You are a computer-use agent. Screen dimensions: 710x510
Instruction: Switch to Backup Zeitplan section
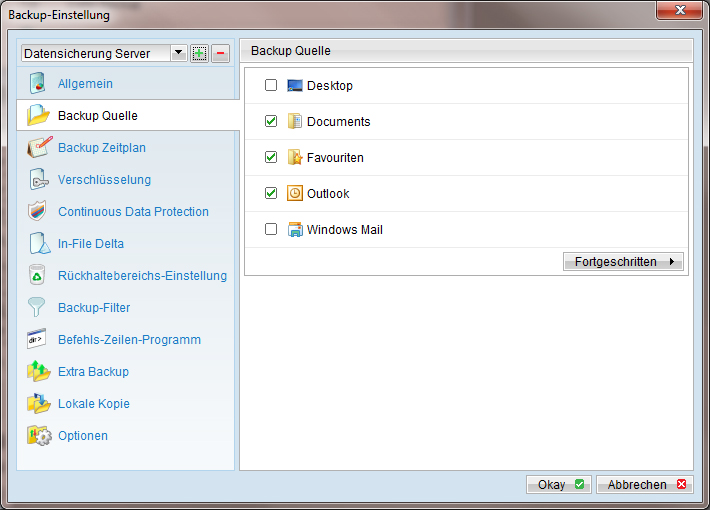[x=102, y=148]
